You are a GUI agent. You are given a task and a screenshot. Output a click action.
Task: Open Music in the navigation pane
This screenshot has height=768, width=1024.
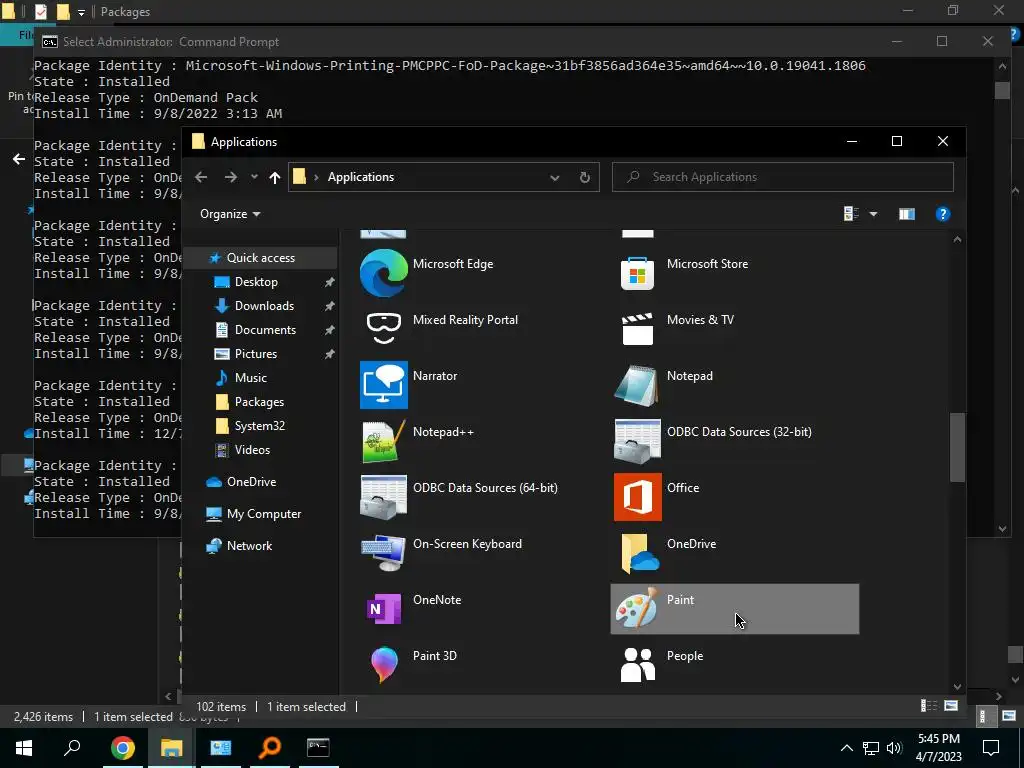pyautogui.click(x=250, y=377)
